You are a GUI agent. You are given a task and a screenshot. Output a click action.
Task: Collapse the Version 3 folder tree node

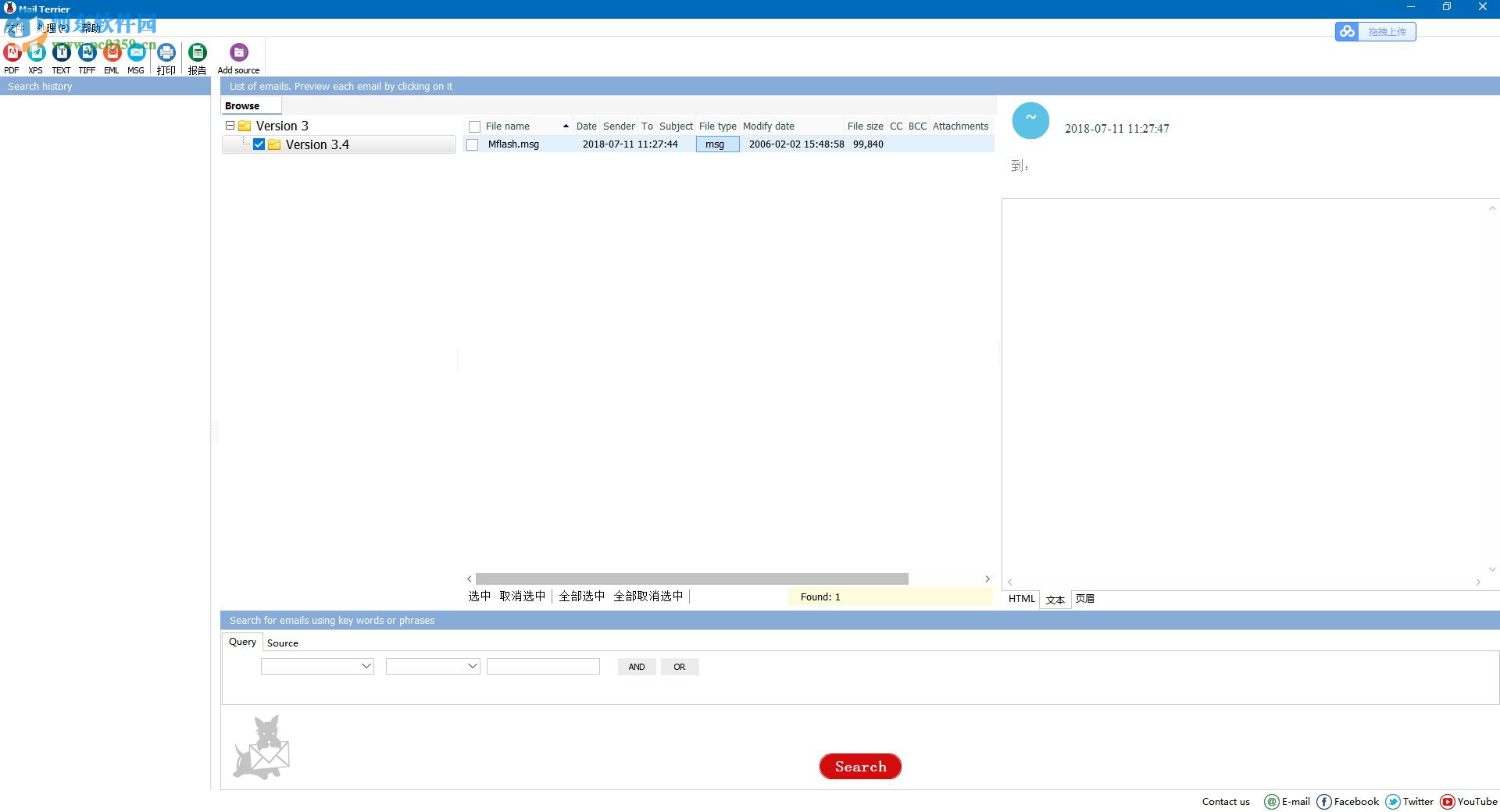pyautogui.click(x=230, y=126)
